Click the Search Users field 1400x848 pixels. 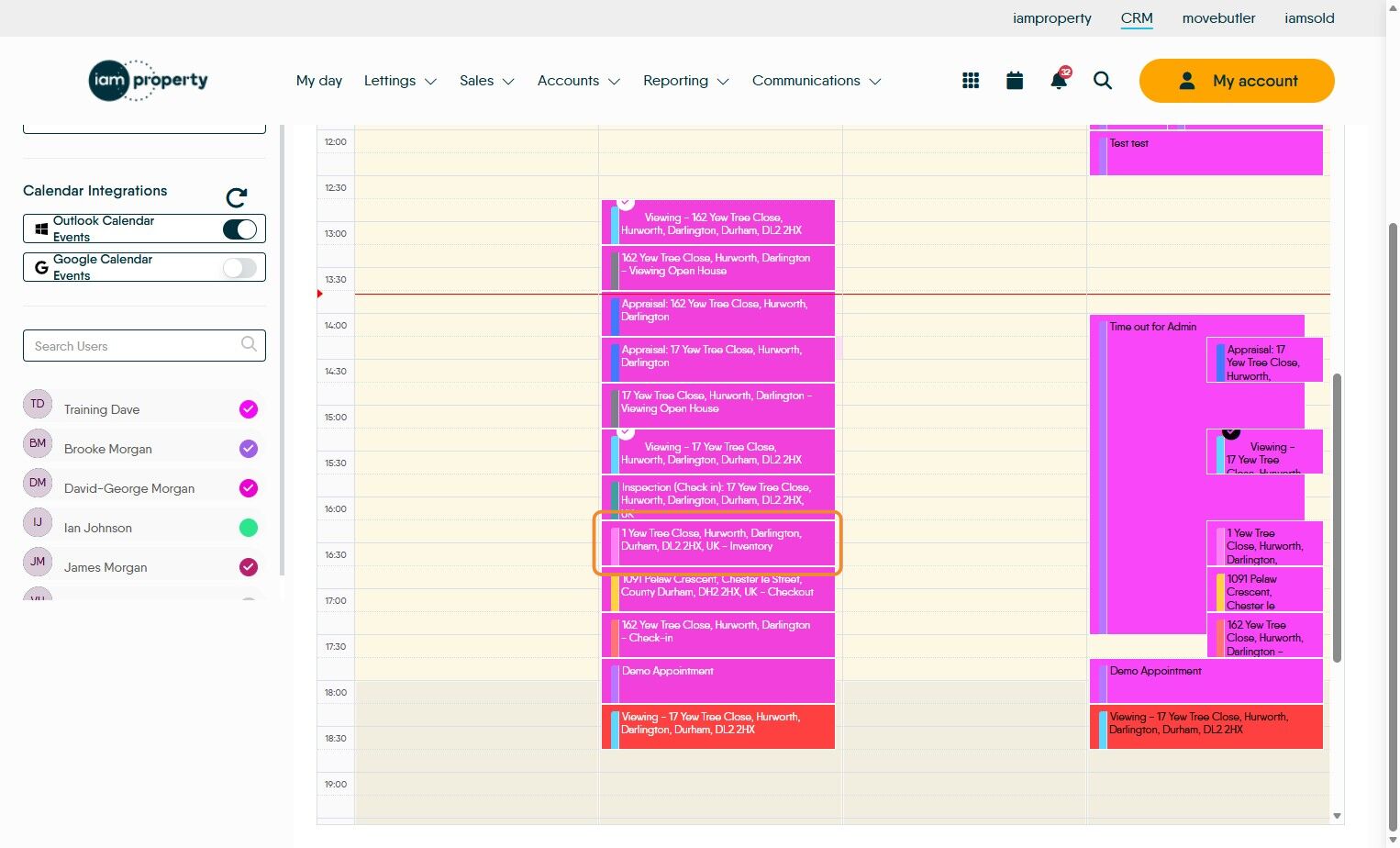144,346
